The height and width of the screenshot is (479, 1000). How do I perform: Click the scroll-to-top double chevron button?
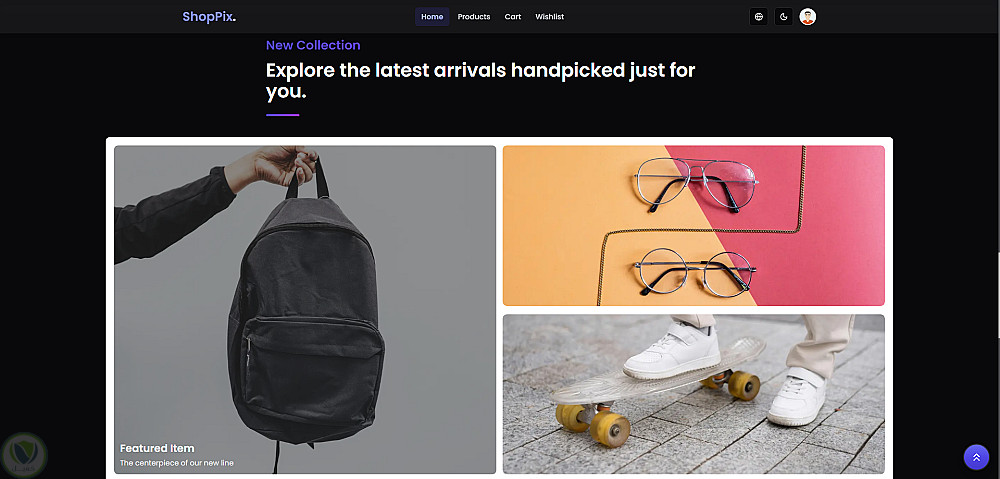(x=976, y=457)
